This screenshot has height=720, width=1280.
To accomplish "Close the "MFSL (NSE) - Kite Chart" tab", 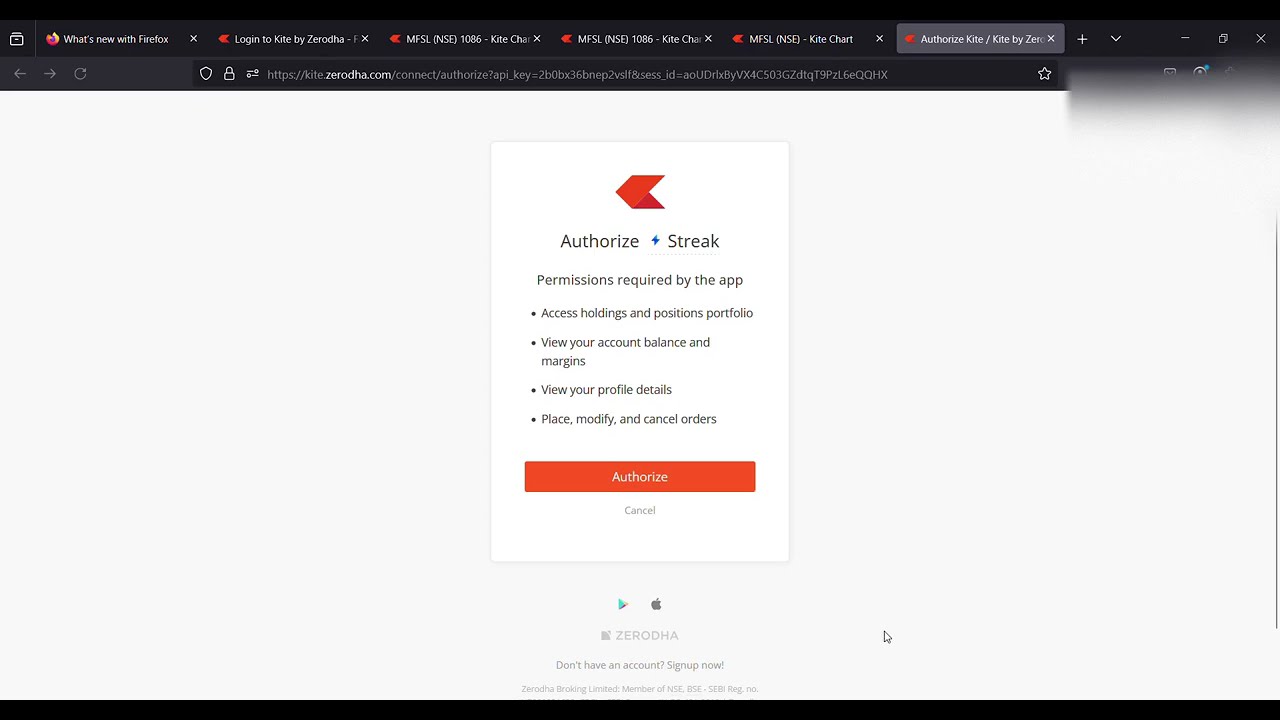I will (879, 39).
